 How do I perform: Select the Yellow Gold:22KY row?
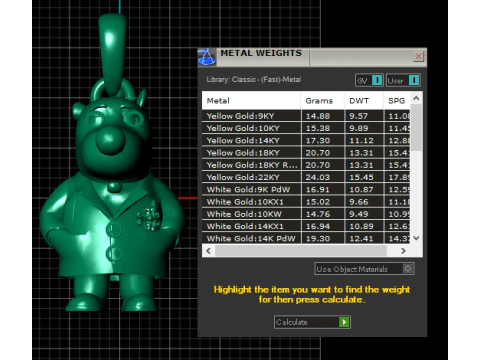[x=306, y=177]
